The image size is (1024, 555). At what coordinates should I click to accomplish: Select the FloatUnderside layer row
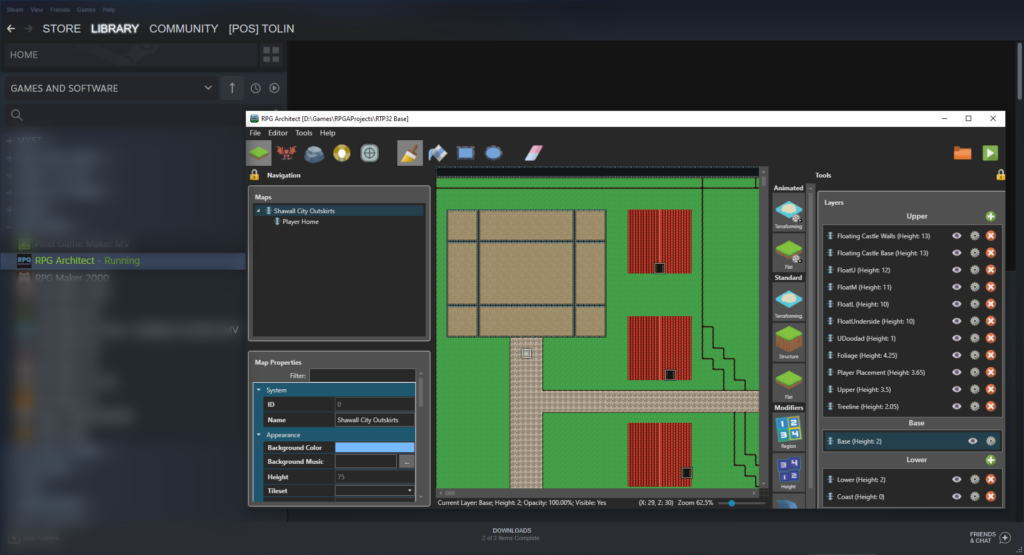coord(912,321)
